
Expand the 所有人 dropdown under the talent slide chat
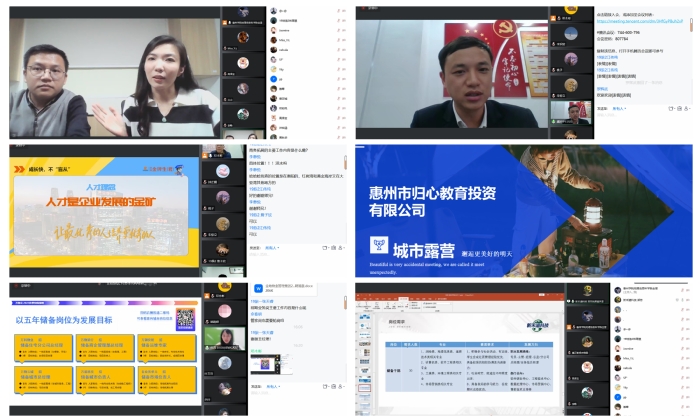pos(274,247)
